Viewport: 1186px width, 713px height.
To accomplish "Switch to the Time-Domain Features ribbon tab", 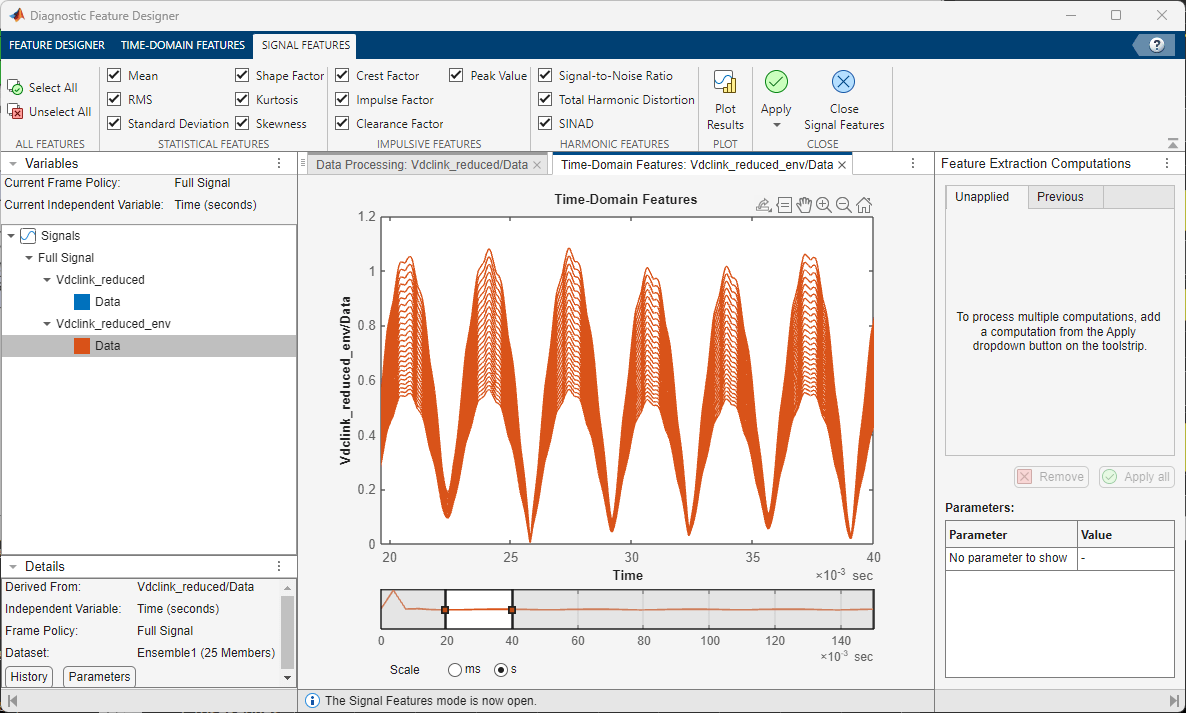I will (182, 45).
